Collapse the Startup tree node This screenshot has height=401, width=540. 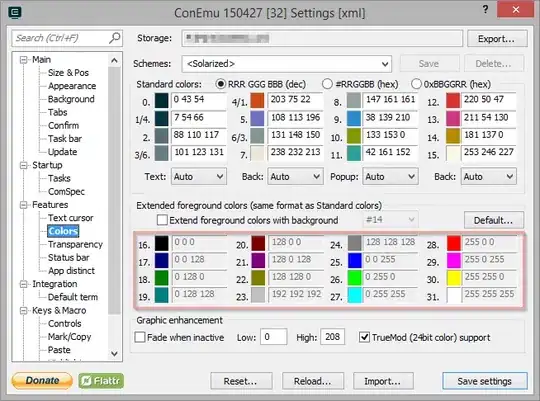pyautogui.click(x=23, y=165)
